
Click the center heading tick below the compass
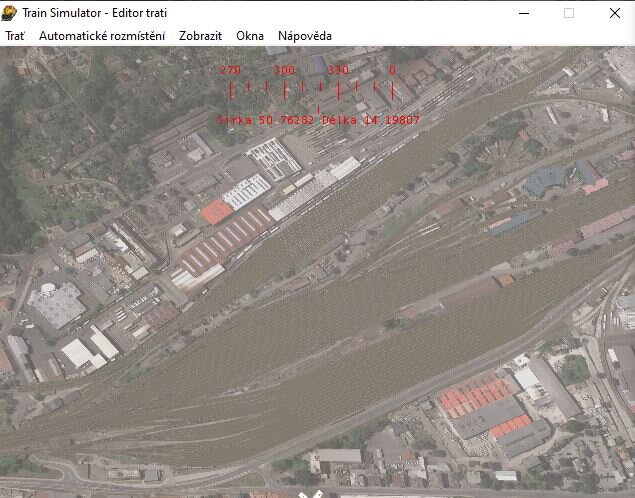(319, 110)
